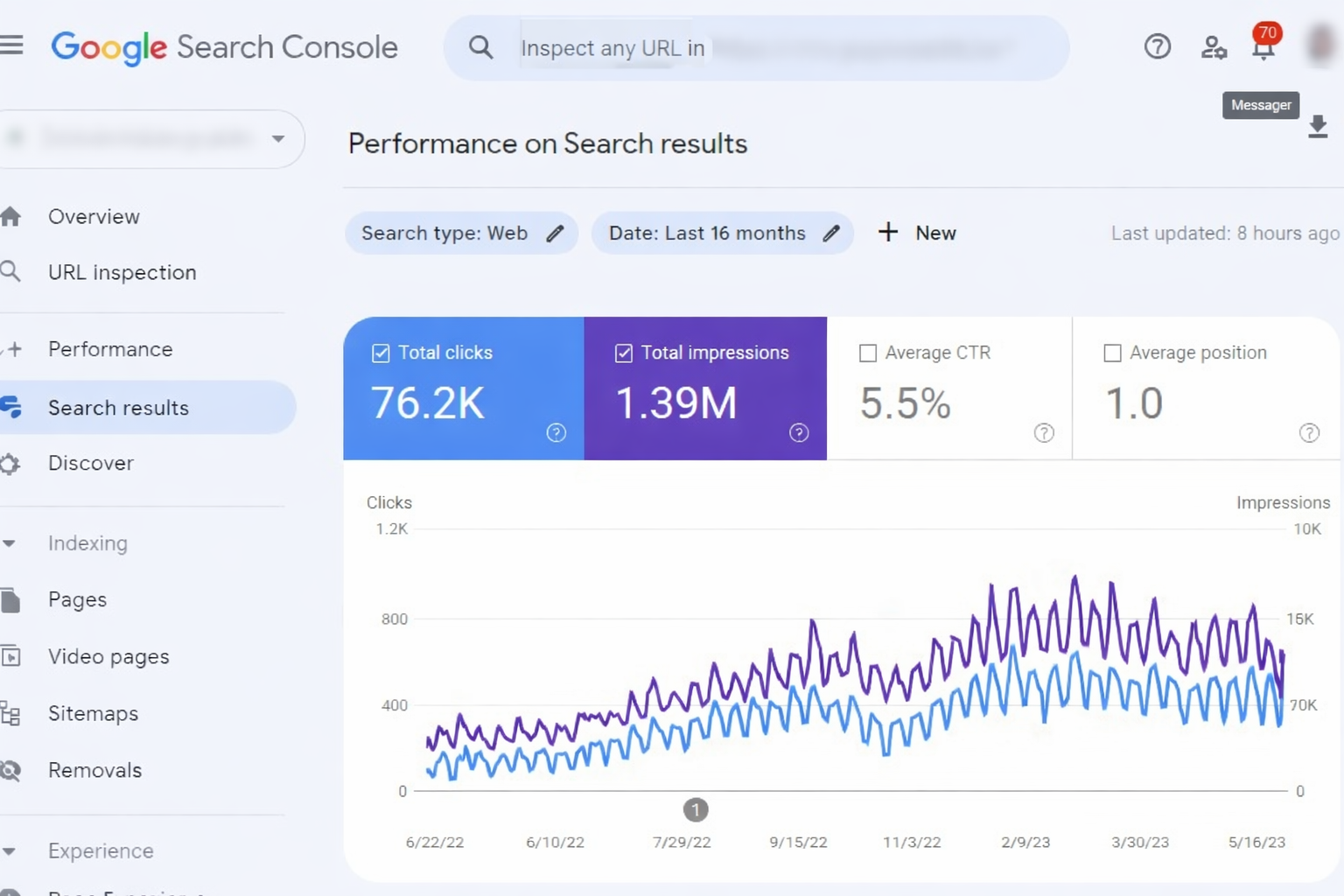The image size is (1344, 896).
Task: Expand the property selector dropdown
Action: click(277, 138)
